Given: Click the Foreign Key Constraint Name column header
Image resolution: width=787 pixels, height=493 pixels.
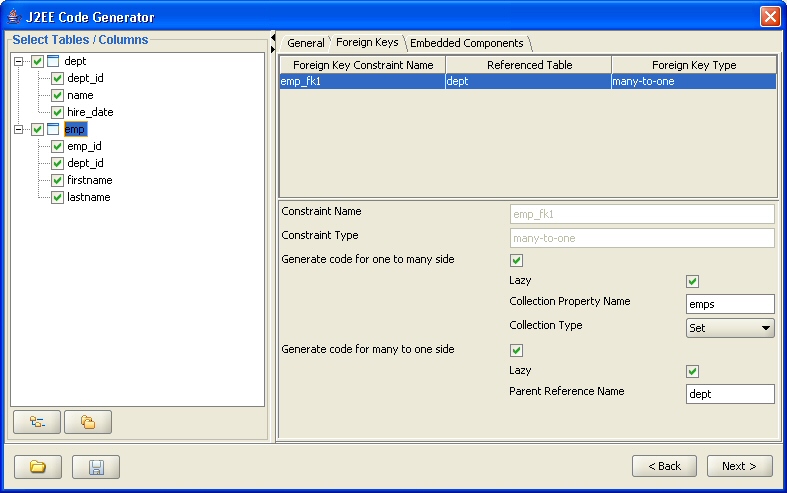Looking at the screenshot, I should [x=363, y=65].
